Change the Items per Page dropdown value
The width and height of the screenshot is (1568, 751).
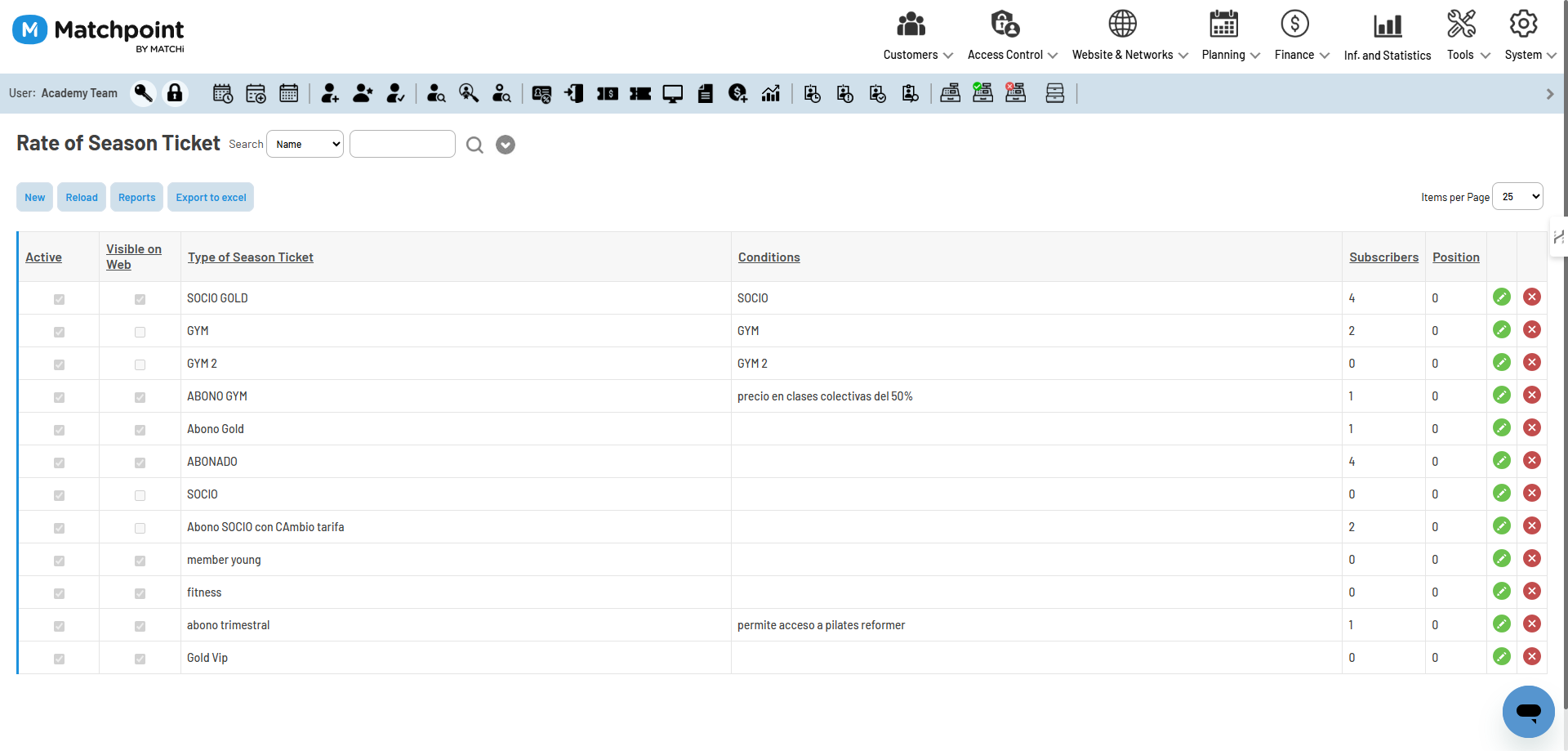[x=1517, y=196]
